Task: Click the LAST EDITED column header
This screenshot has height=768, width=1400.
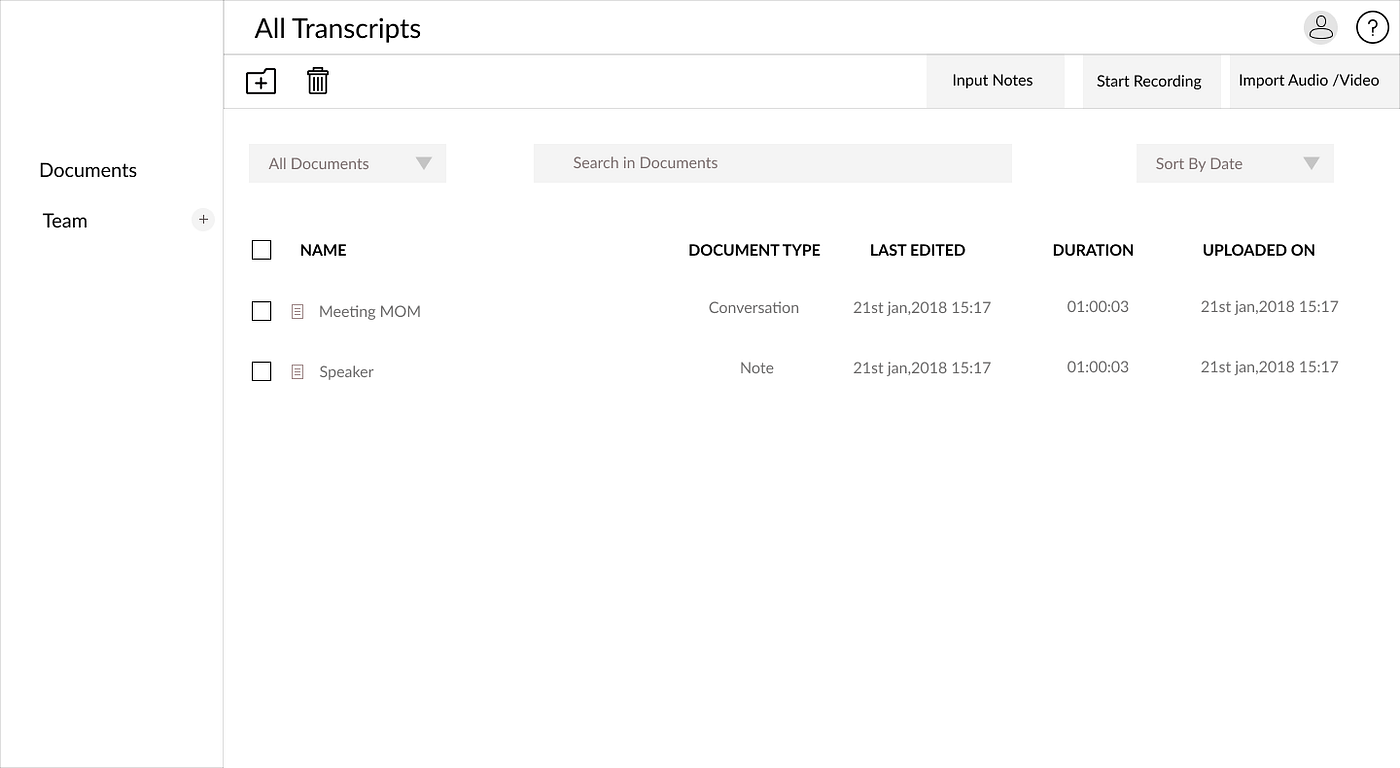Action: [x=917, y=250]
